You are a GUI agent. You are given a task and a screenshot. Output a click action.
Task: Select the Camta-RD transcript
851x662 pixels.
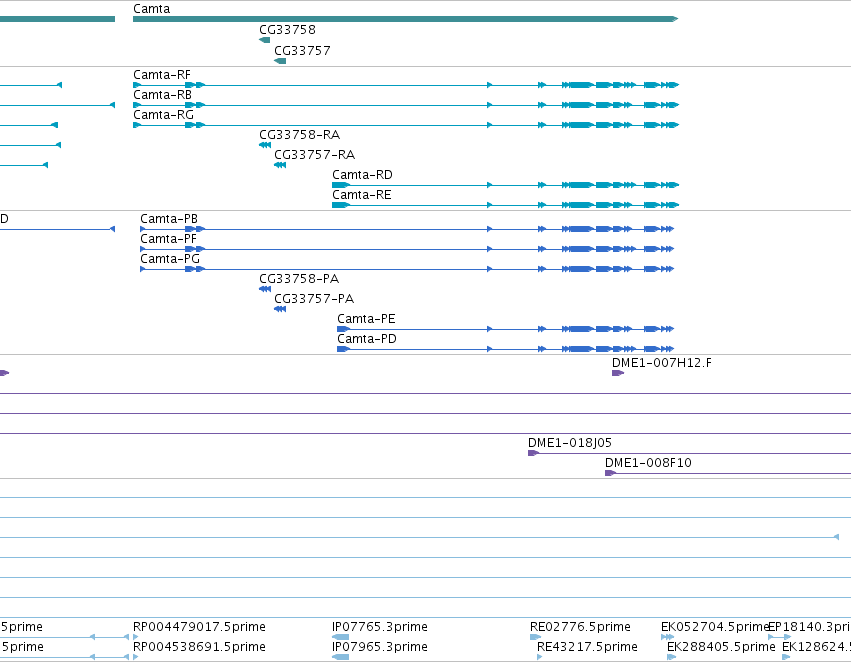pos(505,185)
